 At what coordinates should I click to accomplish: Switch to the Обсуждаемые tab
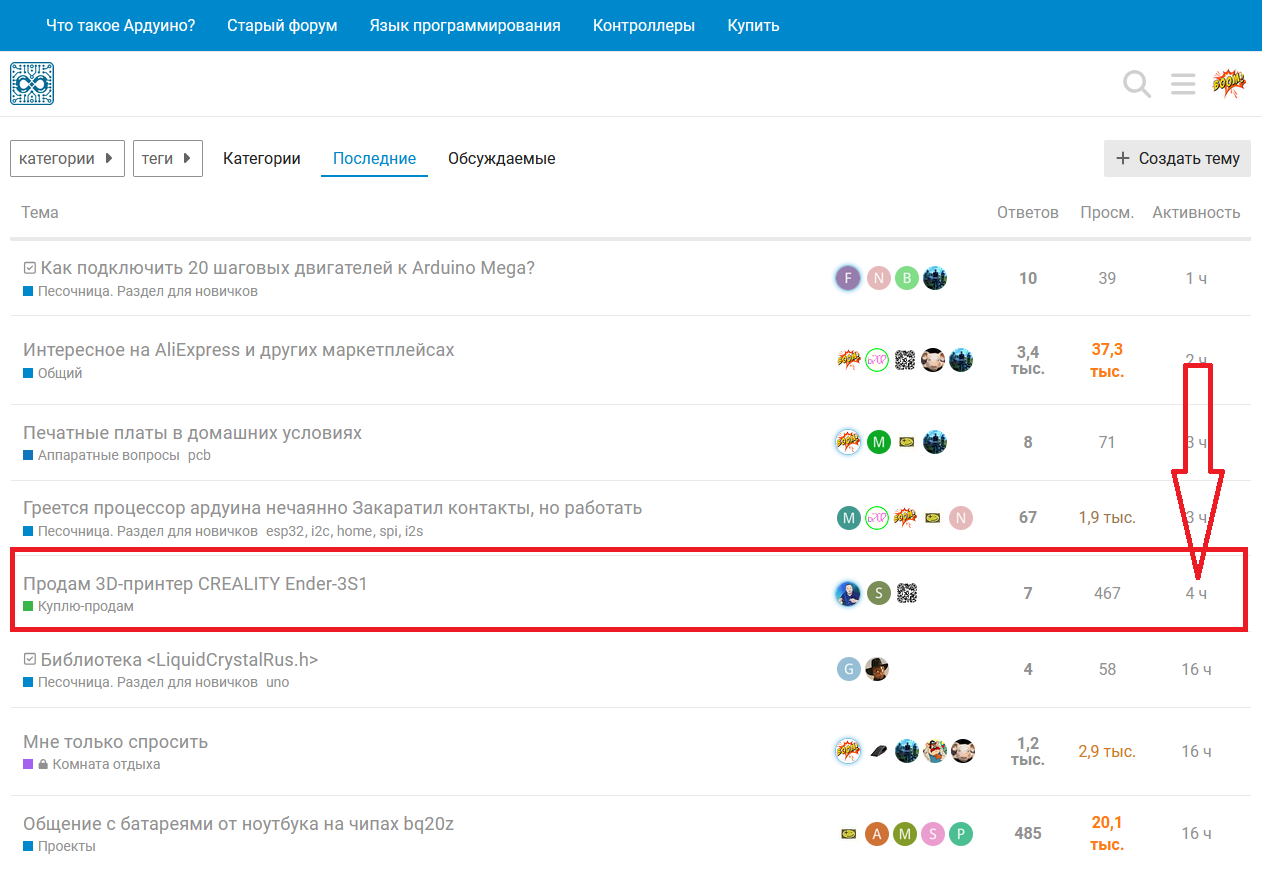click(x=501, y=158)
